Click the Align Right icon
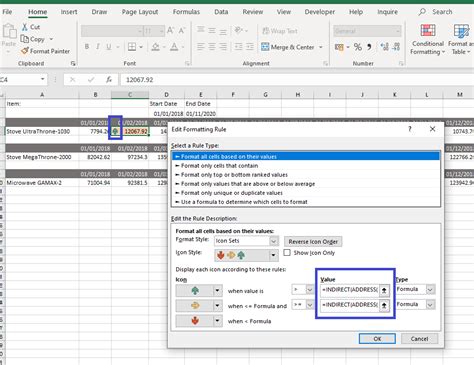The height and width of the screenshot is (365, 474). 223,47
